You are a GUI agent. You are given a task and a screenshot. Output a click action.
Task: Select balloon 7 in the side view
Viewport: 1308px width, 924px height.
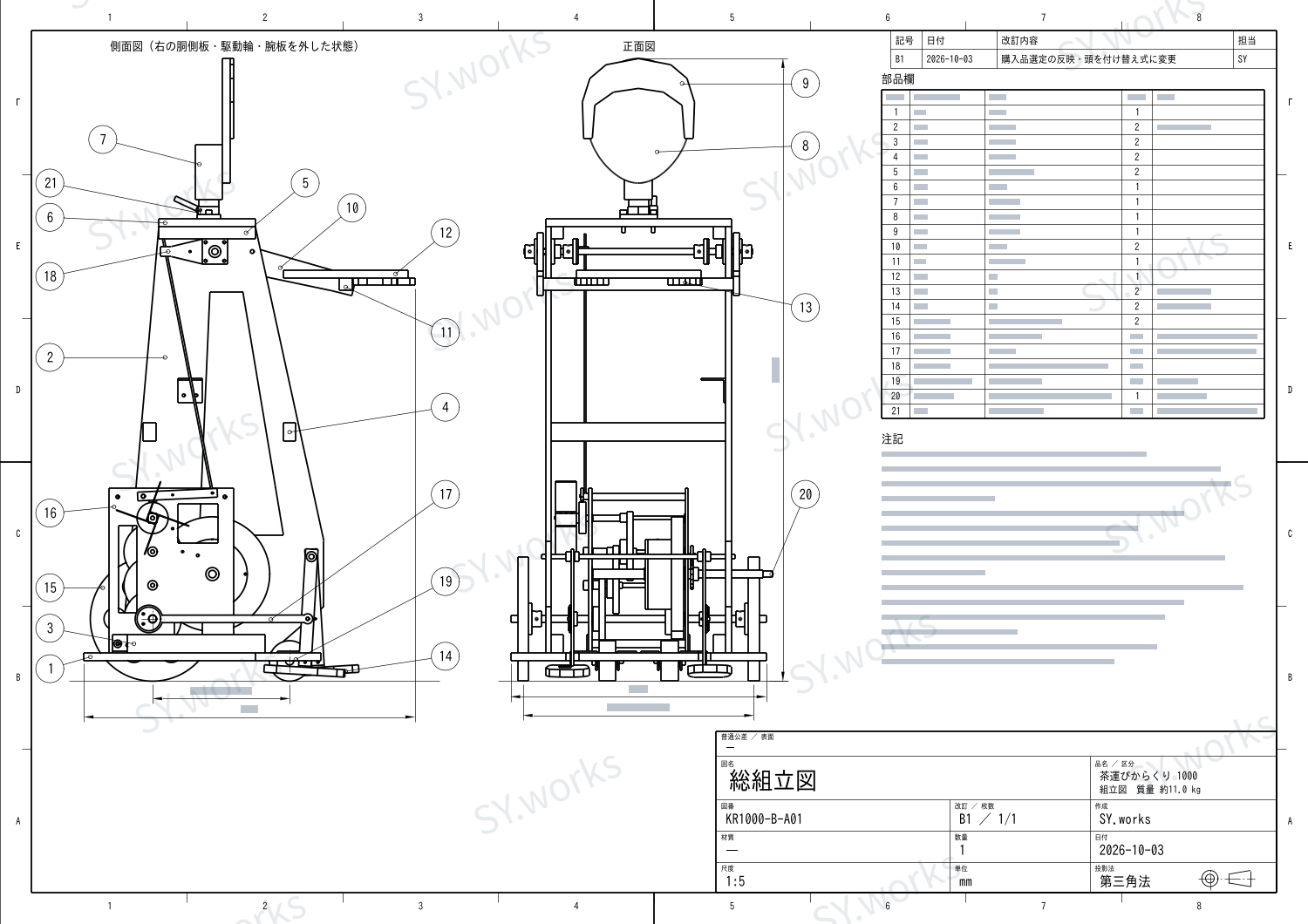click(x=103, y=139)
